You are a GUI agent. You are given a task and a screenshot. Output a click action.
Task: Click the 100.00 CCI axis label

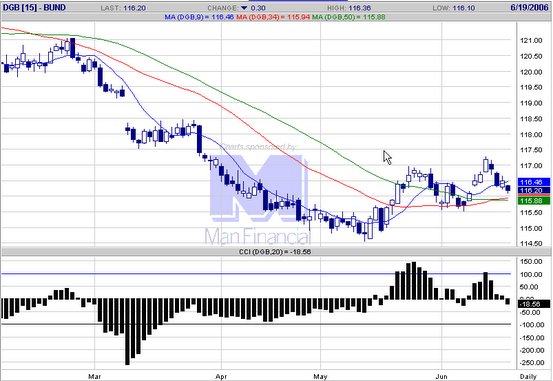click(531, 274)
